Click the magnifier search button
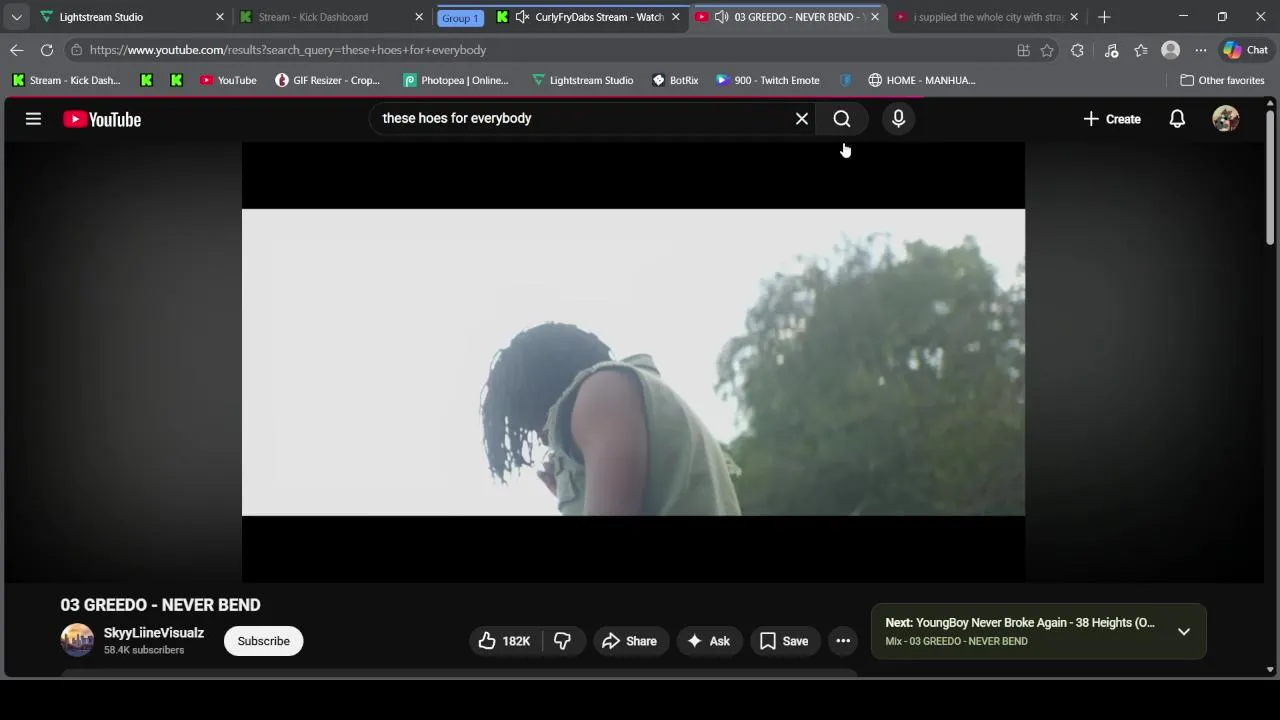This screenshot has width=1280, height=720. pyautogui.click(x=842, y=119)
